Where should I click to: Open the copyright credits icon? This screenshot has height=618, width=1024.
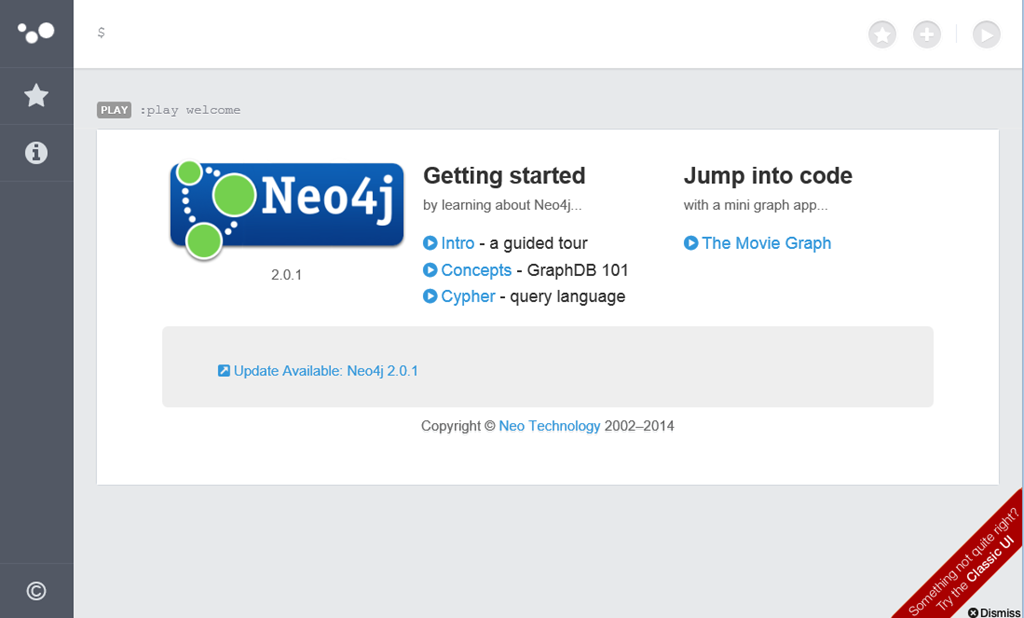click(36, 591)
